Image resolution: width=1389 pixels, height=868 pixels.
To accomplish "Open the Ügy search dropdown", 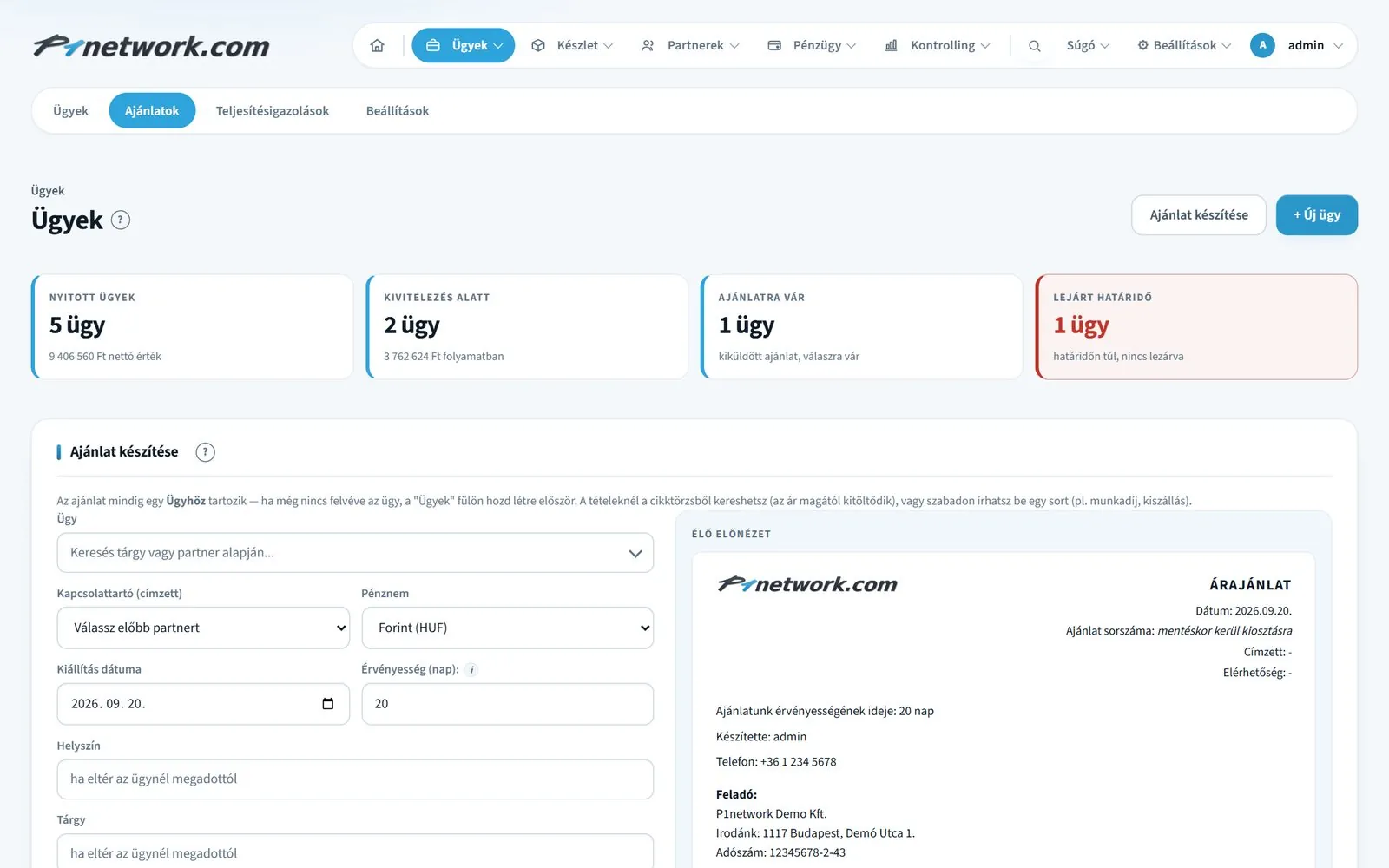I will (355, 553).
